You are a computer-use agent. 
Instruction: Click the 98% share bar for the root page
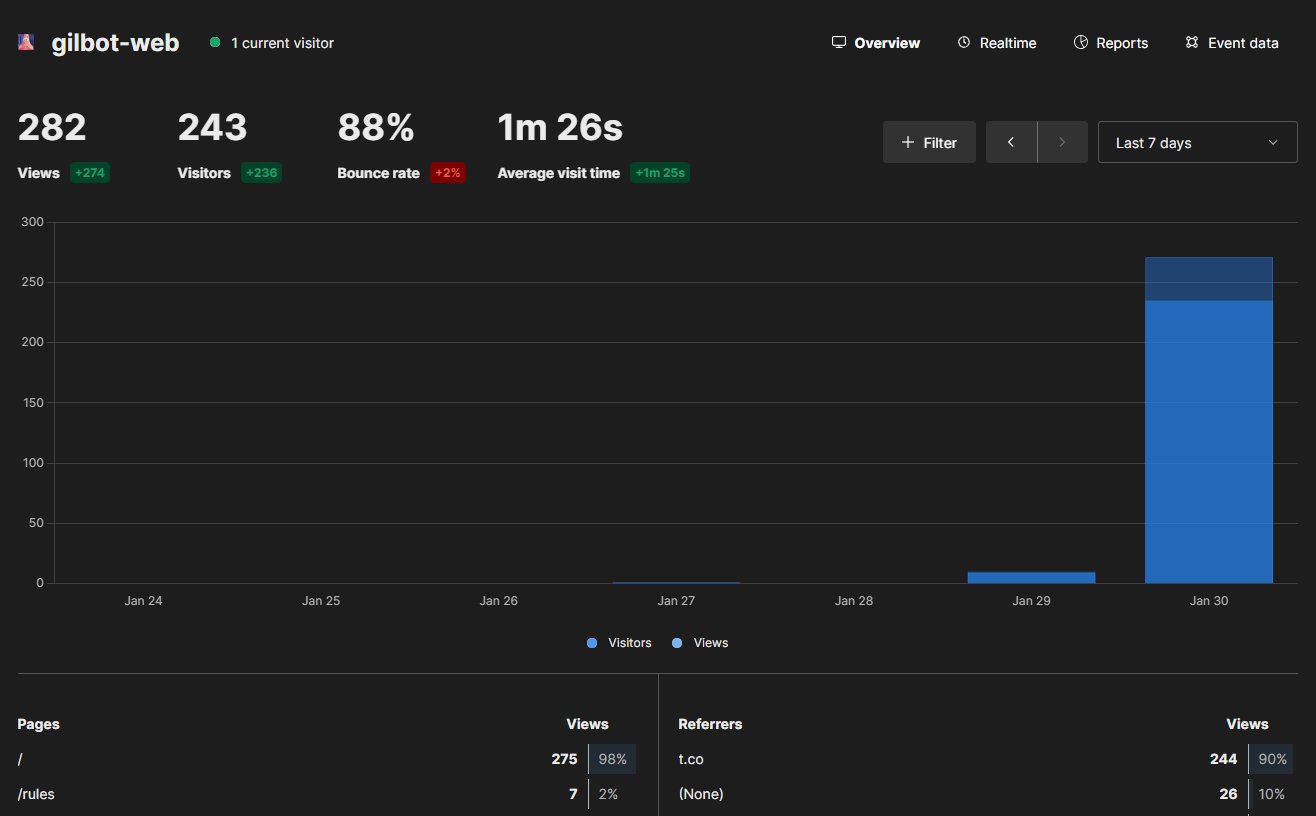[x=612, y=758]
